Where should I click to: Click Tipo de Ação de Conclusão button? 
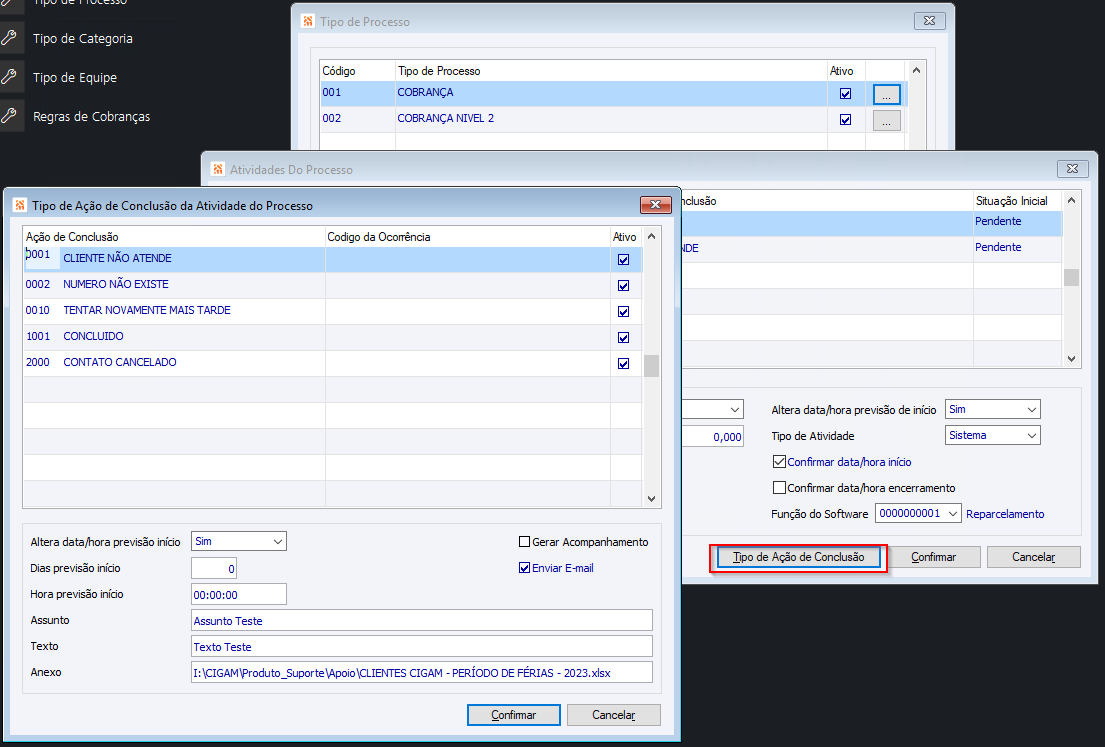(x=798, y=557)
